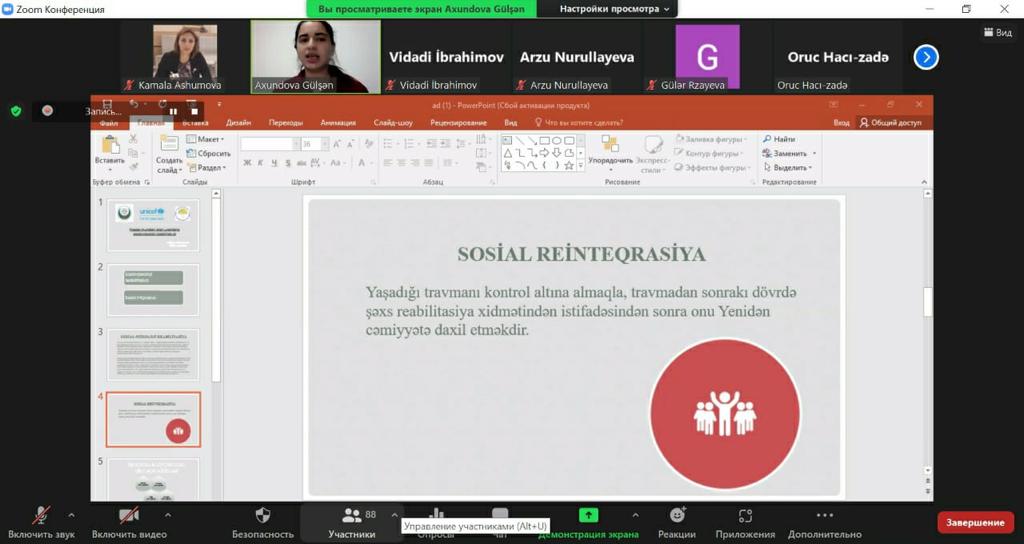Screen dimensions: 1024x544
Task: Open video options arrow beside camera
Action: click(x=168, y=515)
